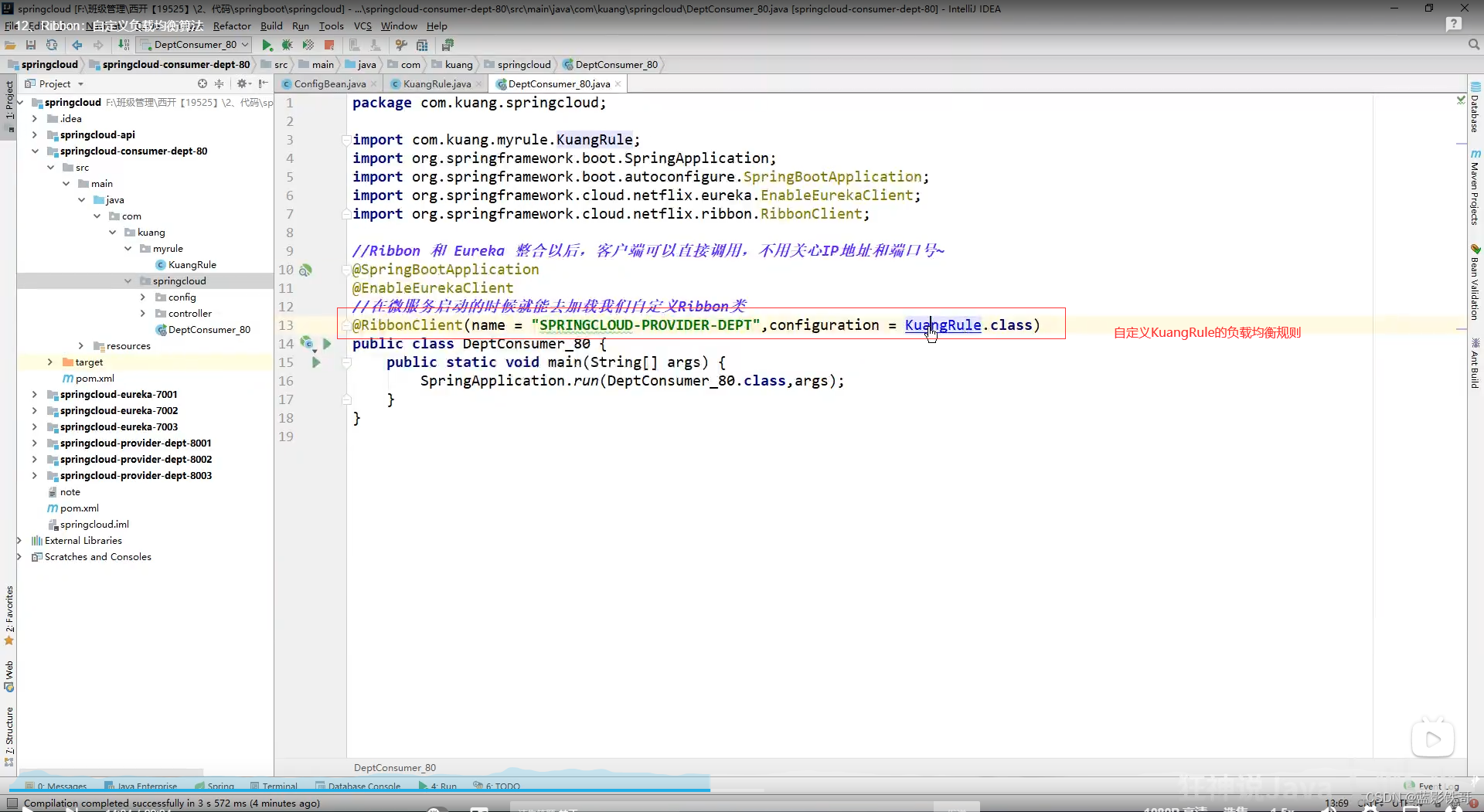This screenshot has height=812, width=1484.
Task: Click the SDK/Device manager toolbar icon
Action: (448, 45)
